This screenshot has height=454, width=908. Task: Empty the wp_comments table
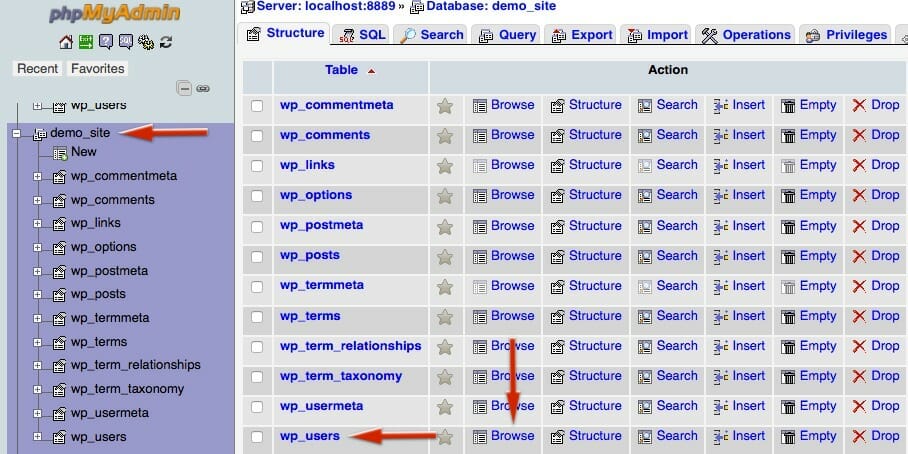point(808,135)
